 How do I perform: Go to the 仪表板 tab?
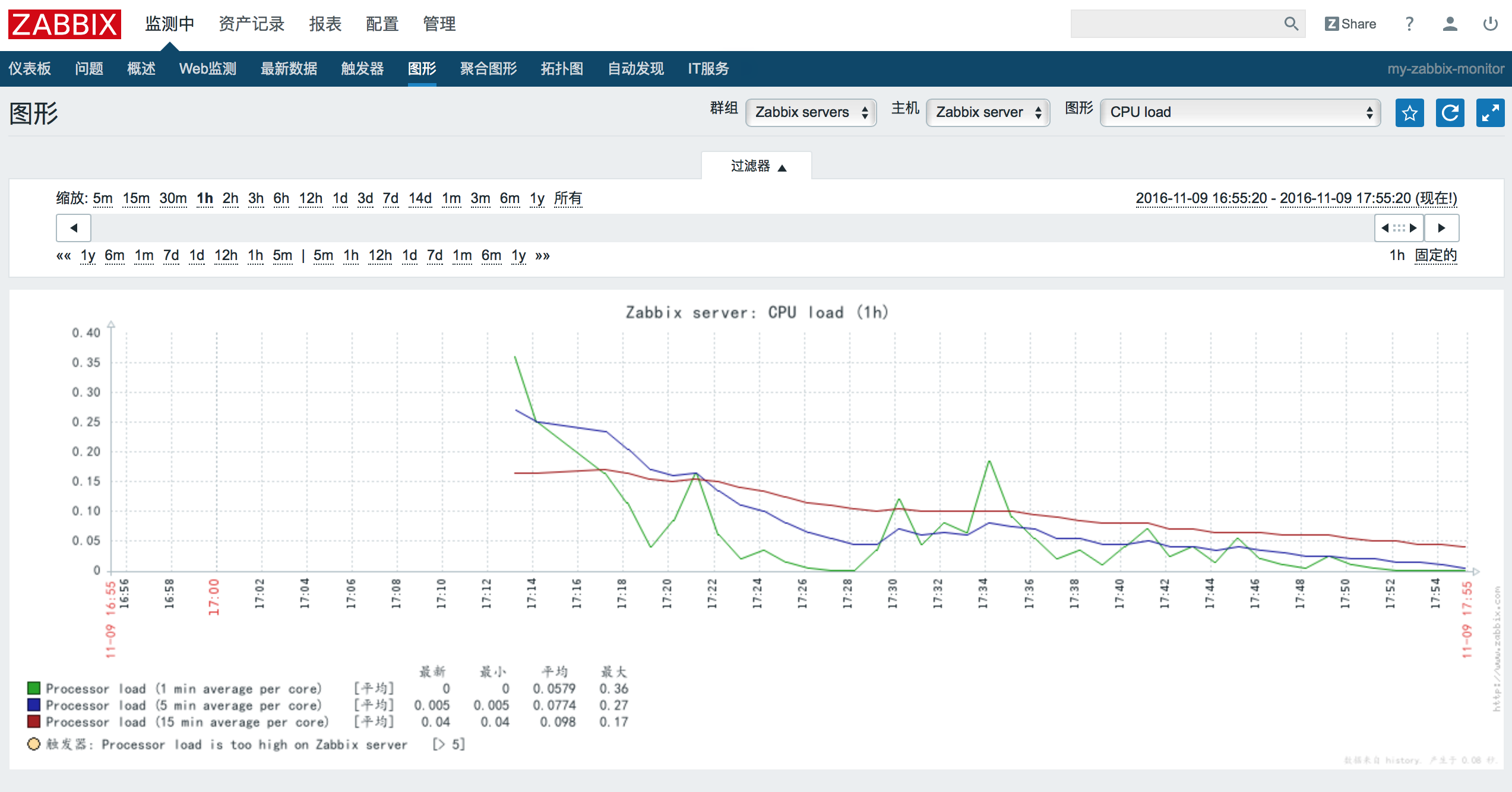(x=30, y=69)
